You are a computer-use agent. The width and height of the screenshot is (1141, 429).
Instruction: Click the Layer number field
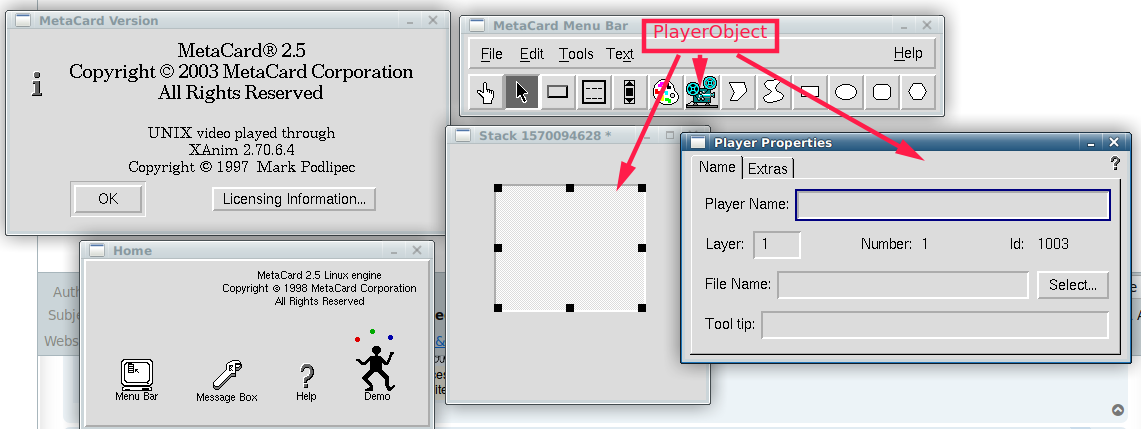pyautogui.click(x=777, y=244)
